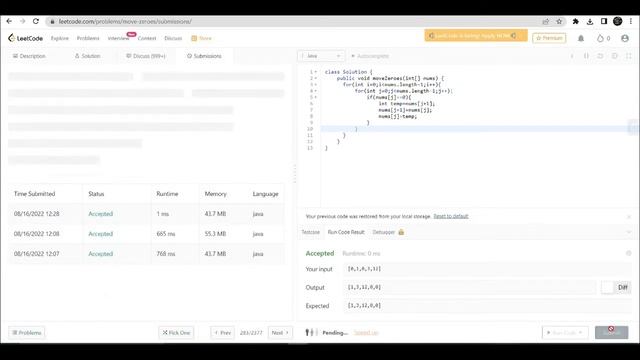Open the Chrome profile avatar

click(x=618, y=21)
